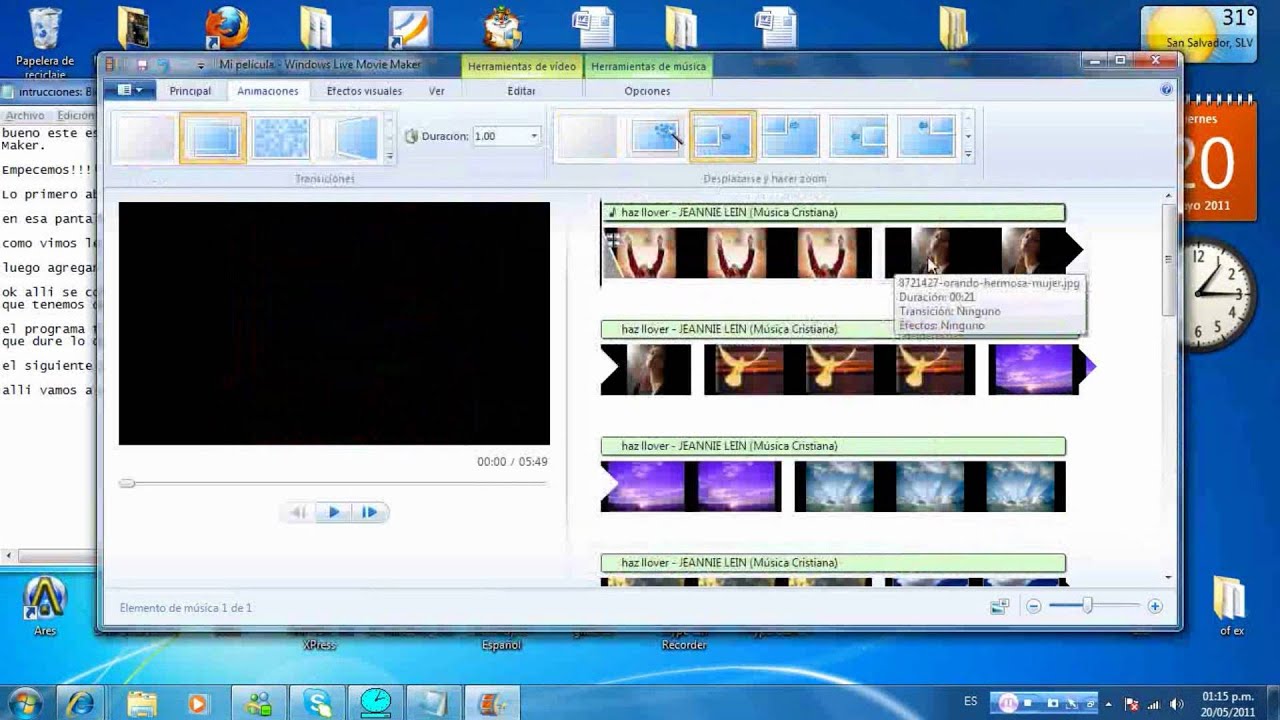Open Windows Explorer from the taskbar
This screenshot has height=720, width=1280.
(141, 702)
